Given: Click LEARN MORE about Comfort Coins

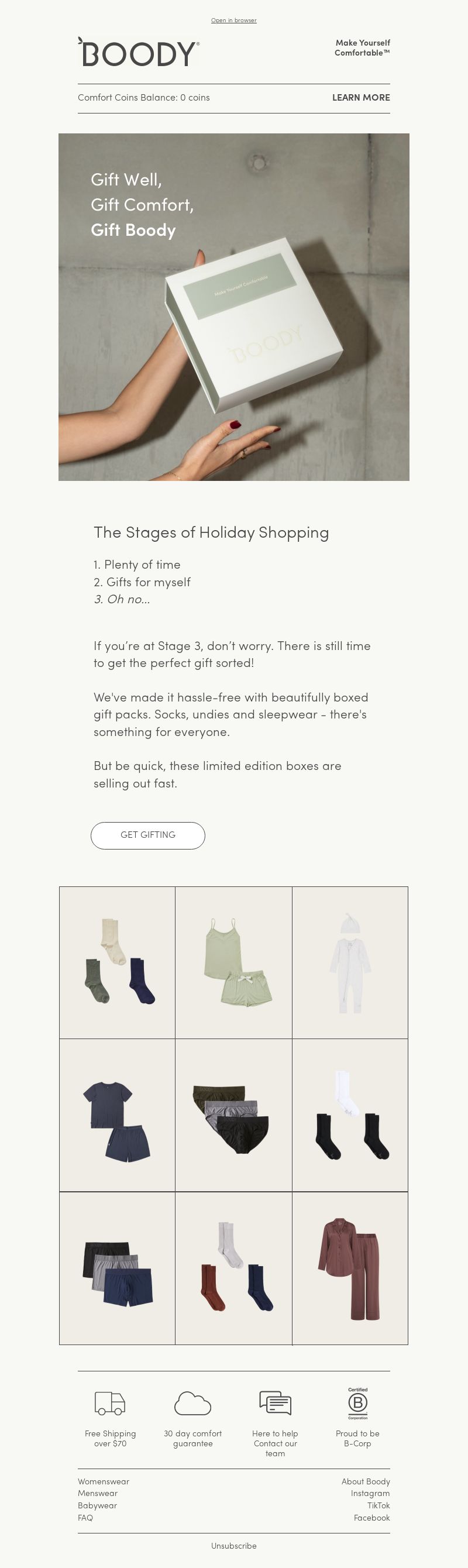Looking at the screenshot, I should pyautogui.click(x=361, y=97).
